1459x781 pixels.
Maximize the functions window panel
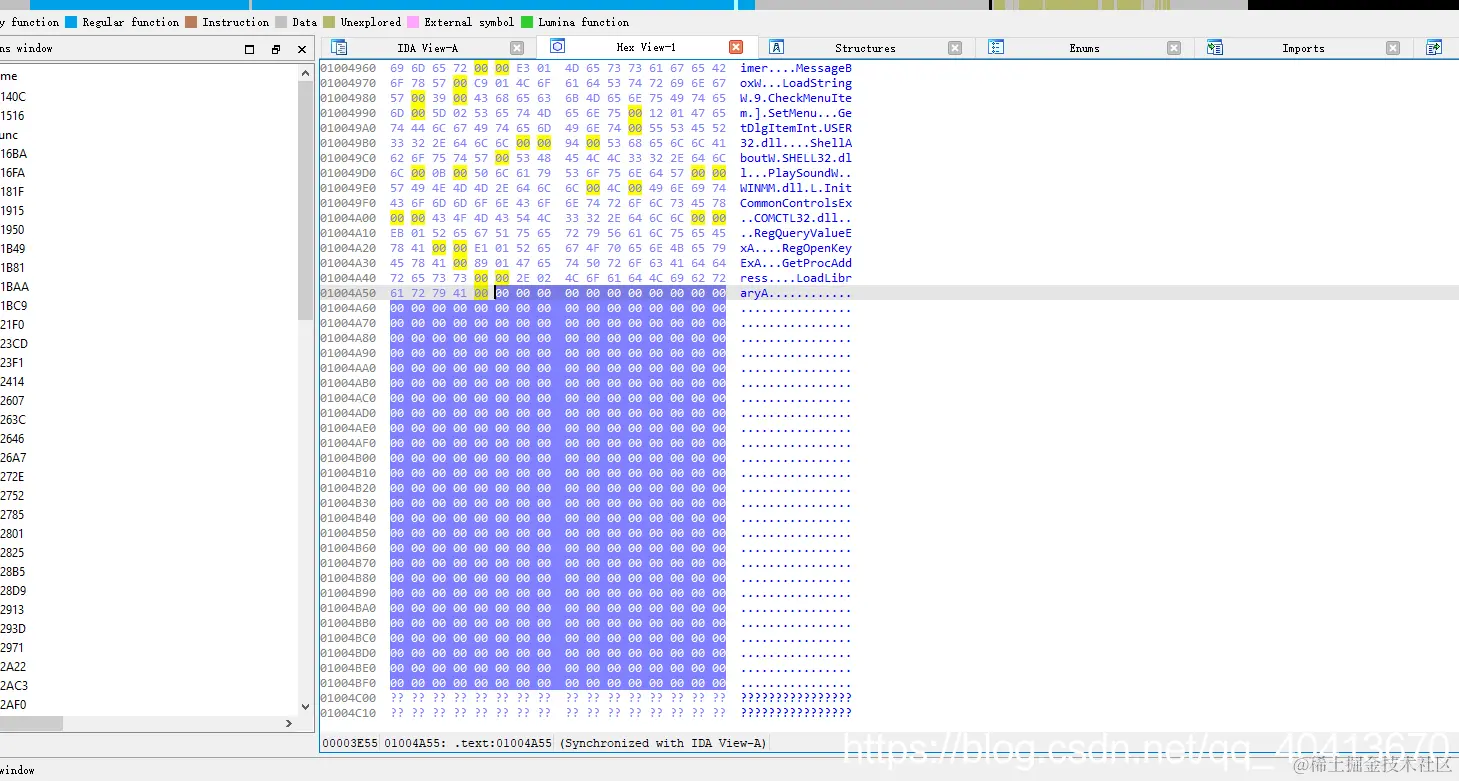point(250,49)
